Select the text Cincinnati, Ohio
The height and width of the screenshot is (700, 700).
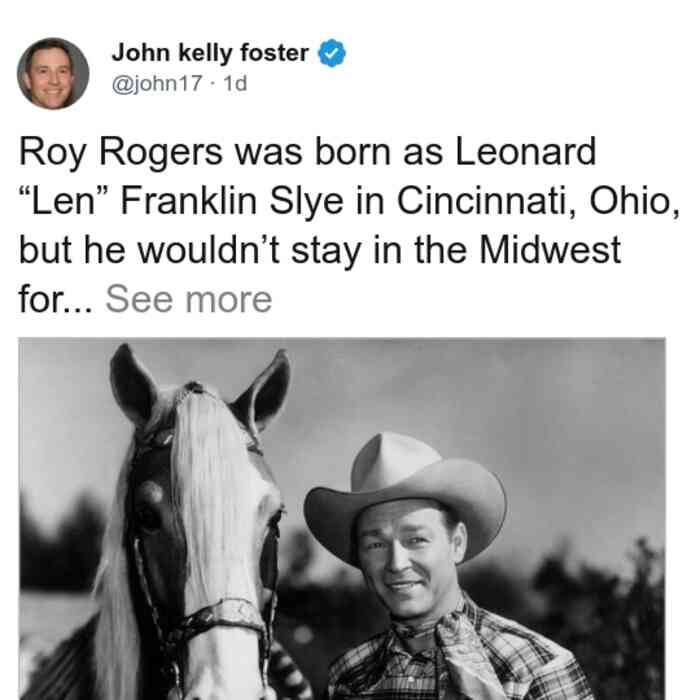coord(538,202)
